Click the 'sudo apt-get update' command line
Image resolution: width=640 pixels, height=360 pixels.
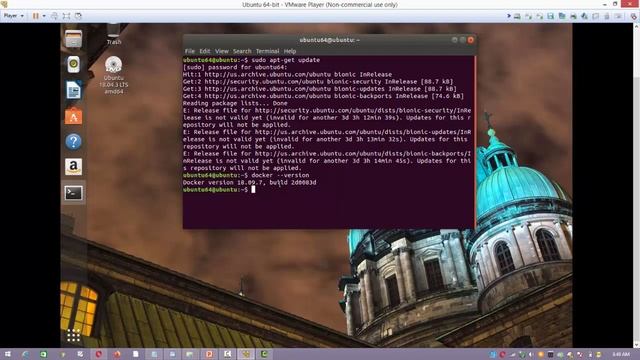coord(286,60)
